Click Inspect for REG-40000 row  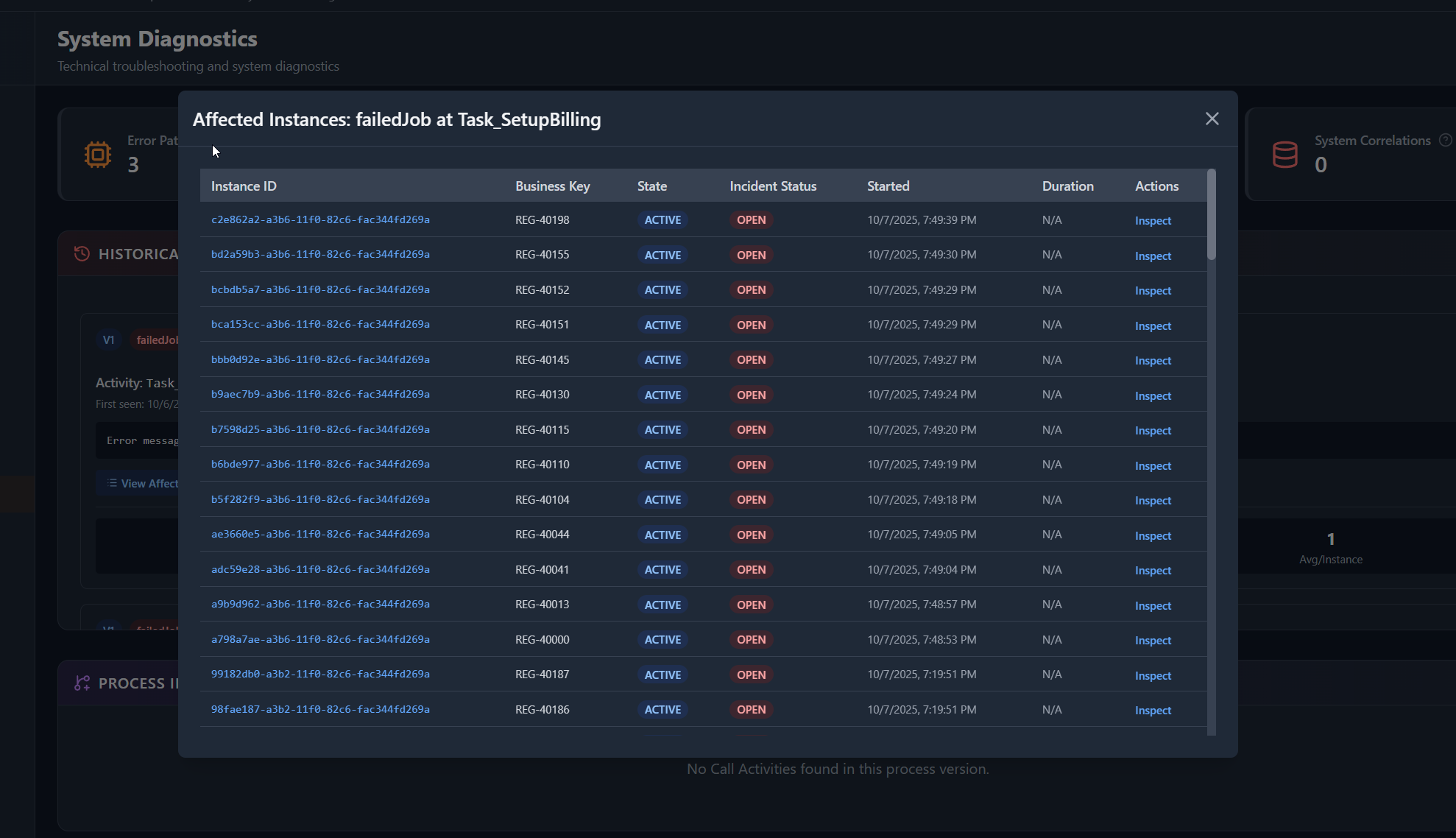click(x=1152, y=640)
